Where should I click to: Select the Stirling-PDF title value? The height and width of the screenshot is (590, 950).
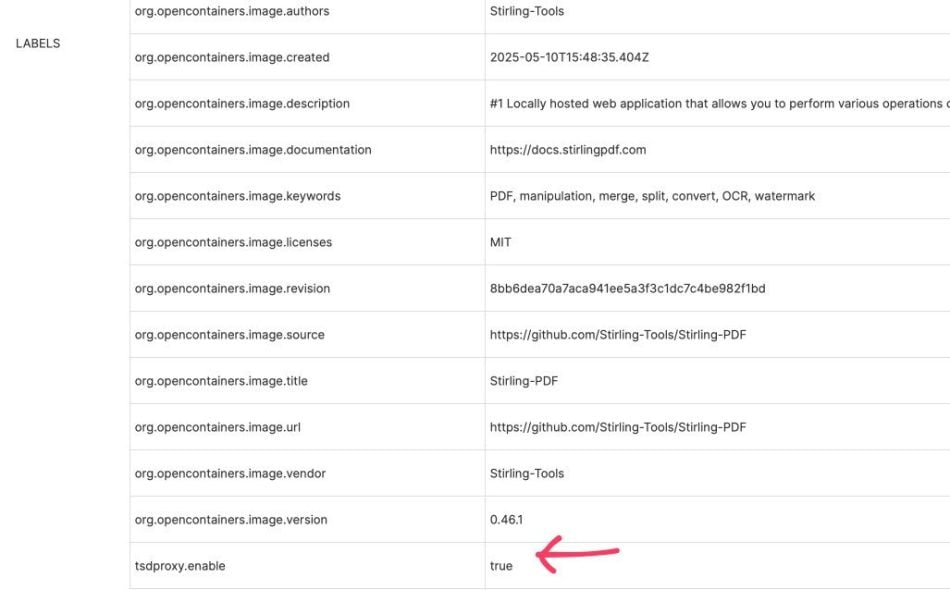523,381
